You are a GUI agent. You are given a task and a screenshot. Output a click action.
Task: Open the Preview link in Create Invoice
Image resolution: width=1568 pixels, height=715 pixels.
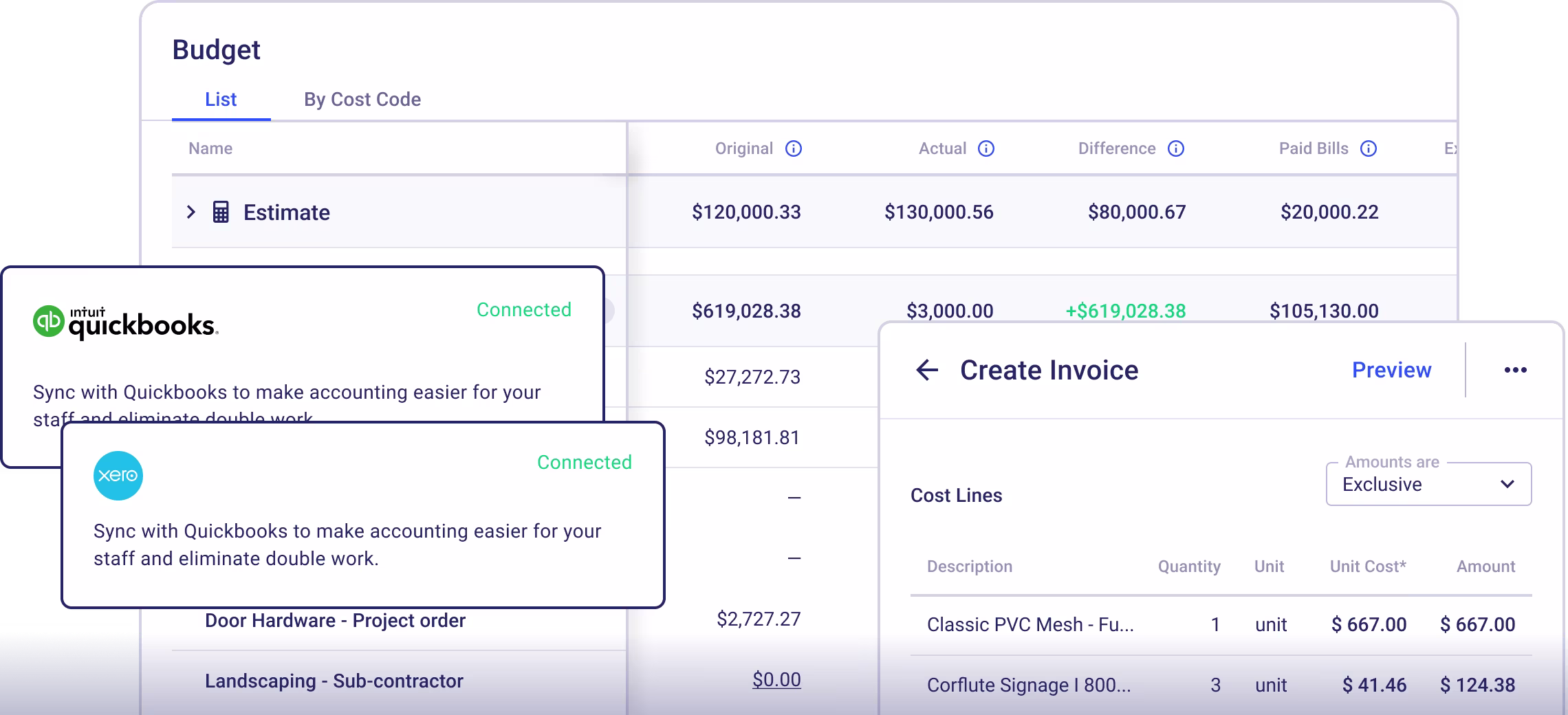click(x=1391, y=370)
